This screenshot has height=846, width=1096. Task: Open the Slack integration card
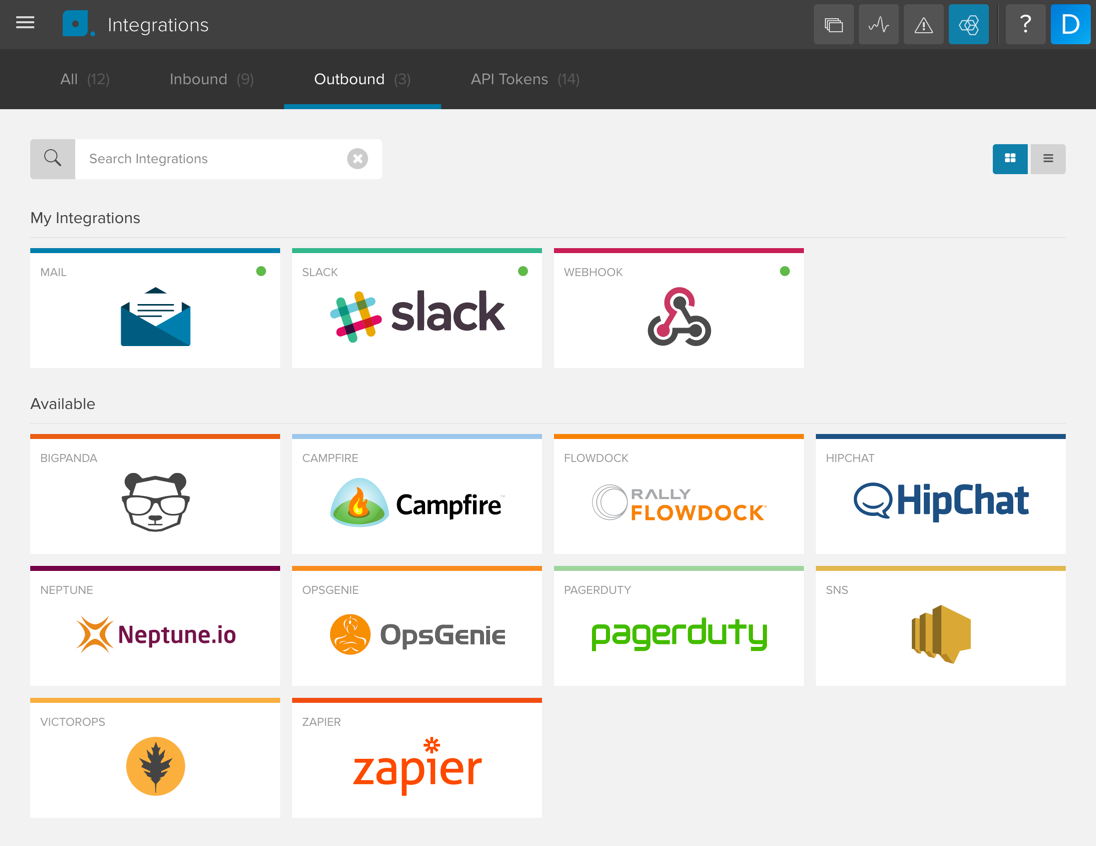point(417,310)
